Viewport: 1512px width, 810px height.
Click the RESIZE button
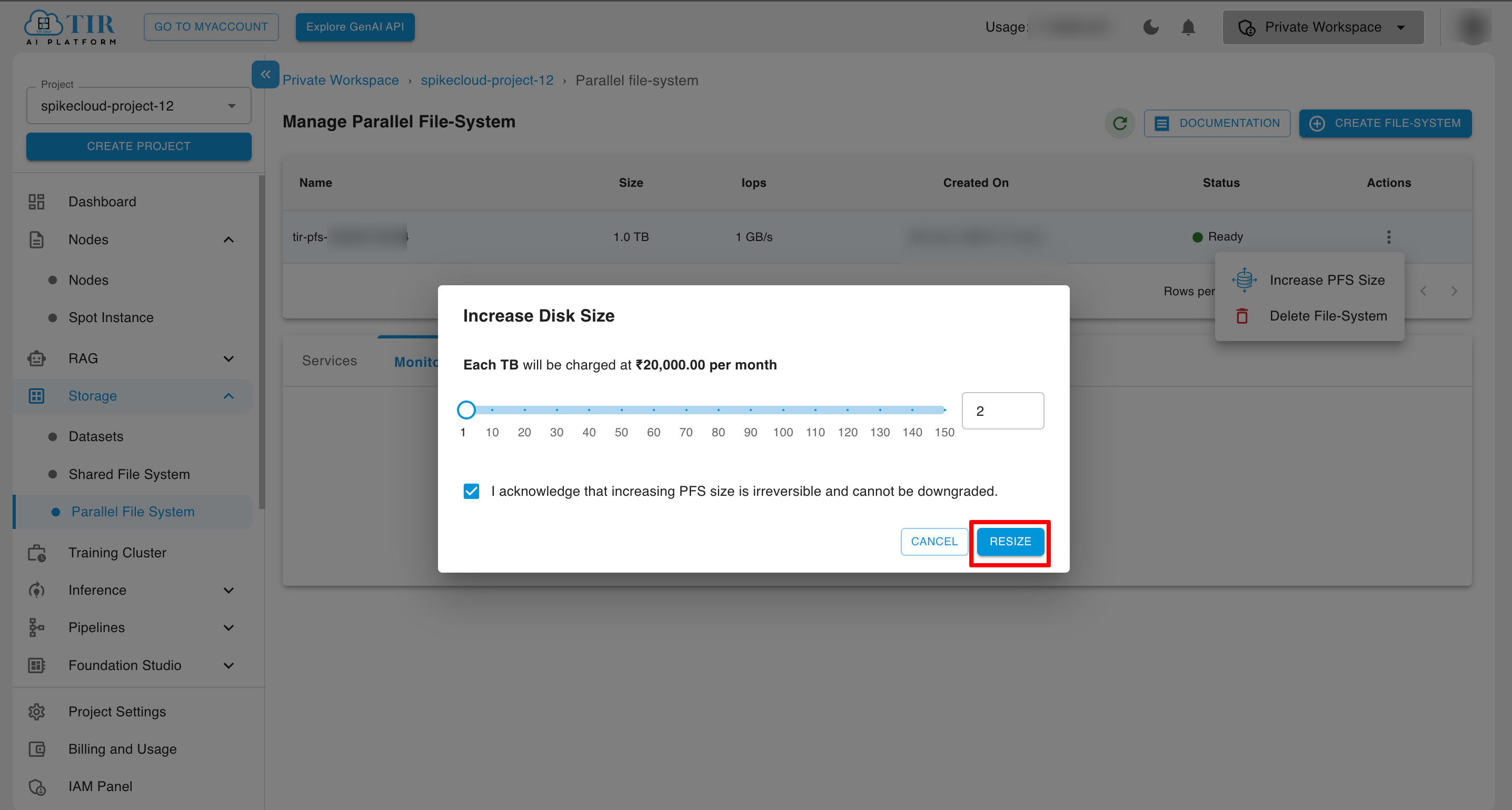[x=1010, y=541]
